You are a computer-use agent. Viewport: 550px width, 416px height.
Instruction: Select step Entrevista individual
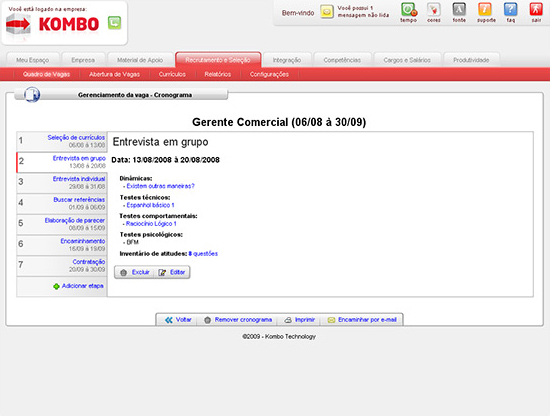coord(62,183)
